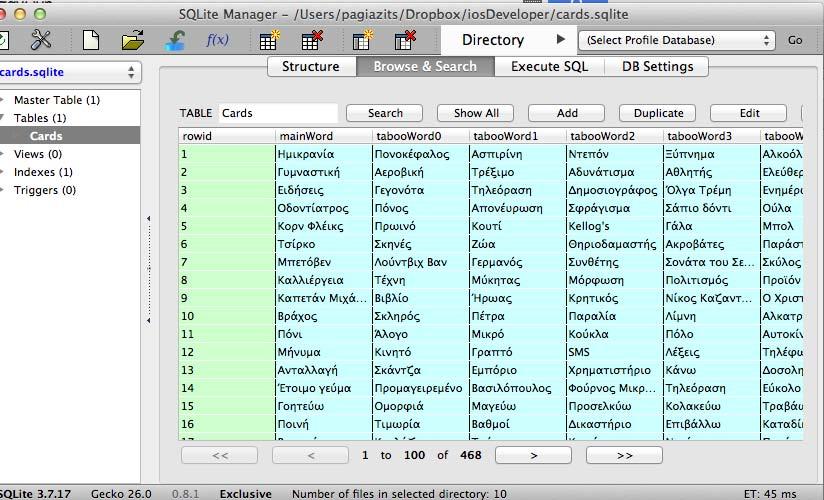Go to previous page with < button
The image size is (824, 500).
coord(311,455)
